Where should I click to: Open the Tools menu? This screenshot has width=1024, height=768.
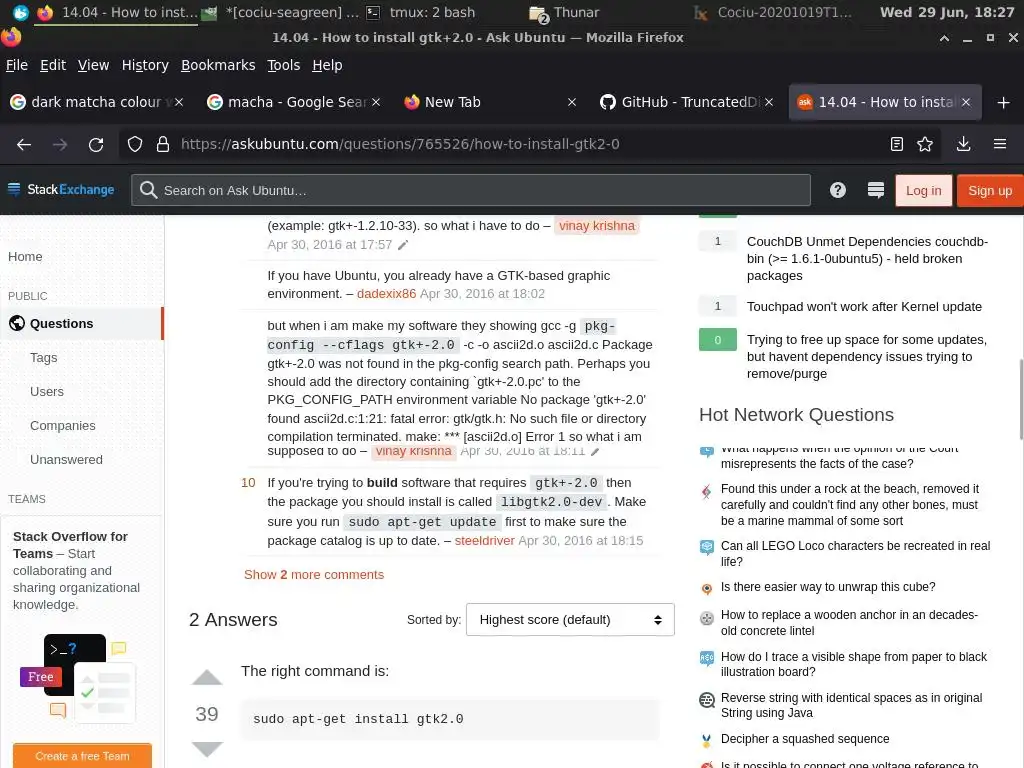click(x=283, y=65)
